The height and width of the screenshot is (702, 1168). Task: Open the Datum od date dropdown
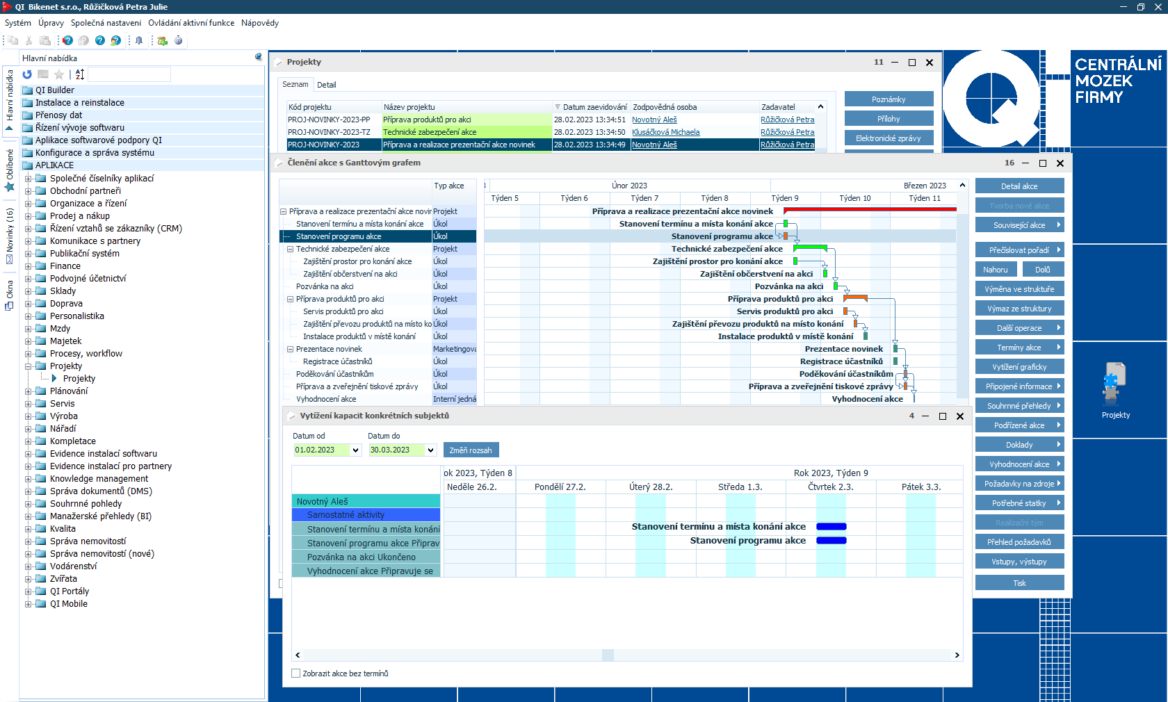(356, 450)
